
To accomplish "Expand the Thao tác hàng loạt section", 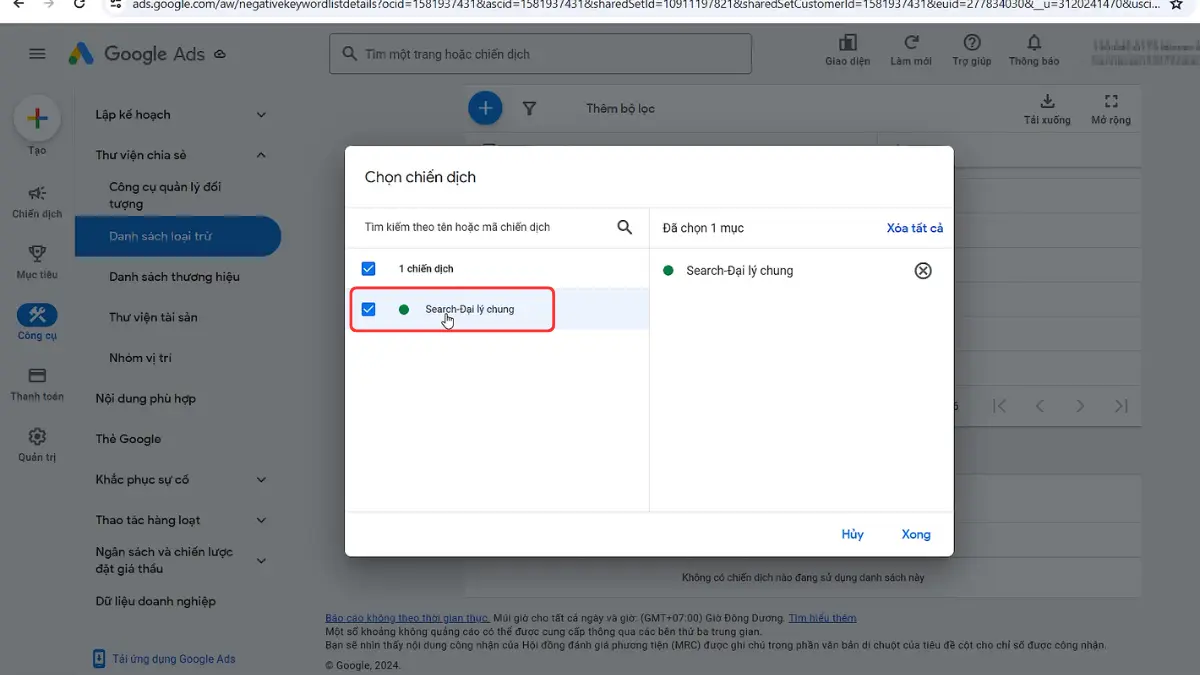I will pos(261,520).
